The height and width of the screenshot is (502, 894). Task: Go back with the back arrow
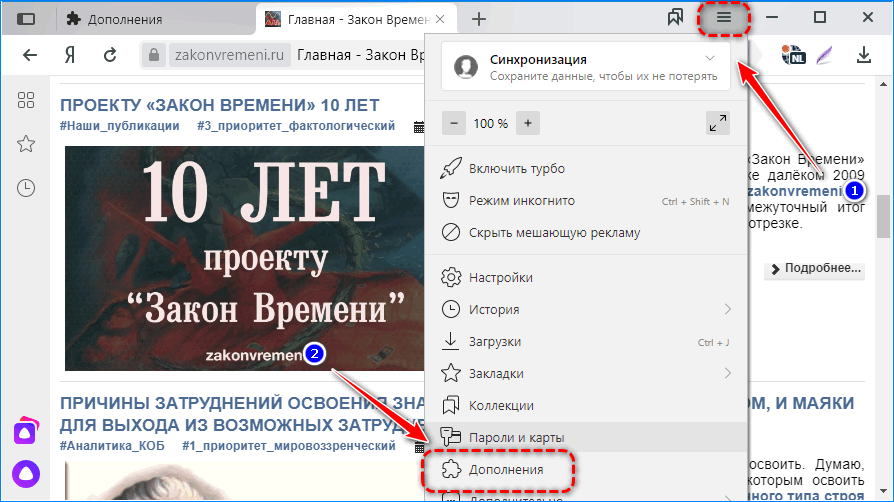click(x=30, y=55)
